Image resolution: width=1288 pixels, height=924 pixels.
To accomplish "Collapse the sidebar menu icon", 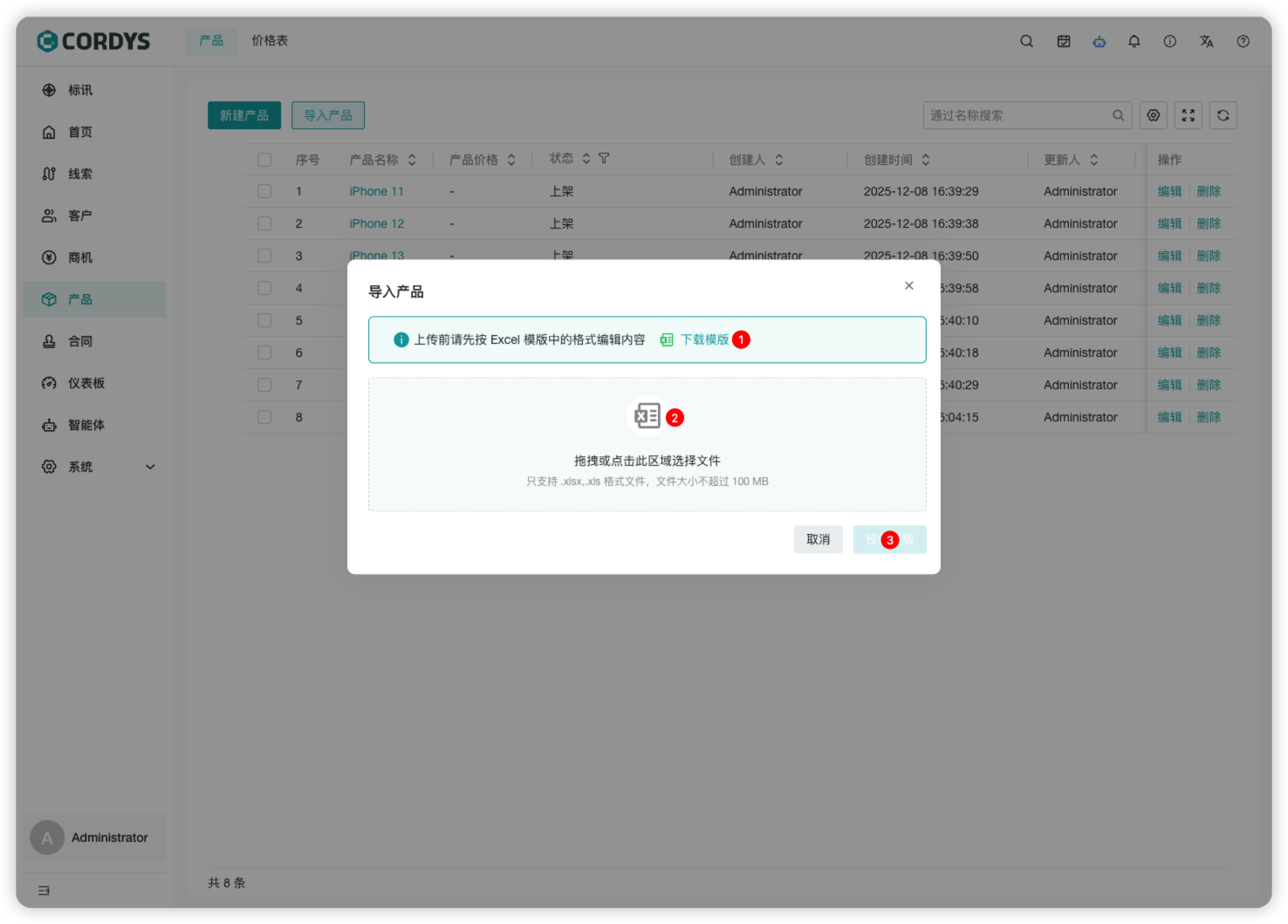I will (44, 890).
